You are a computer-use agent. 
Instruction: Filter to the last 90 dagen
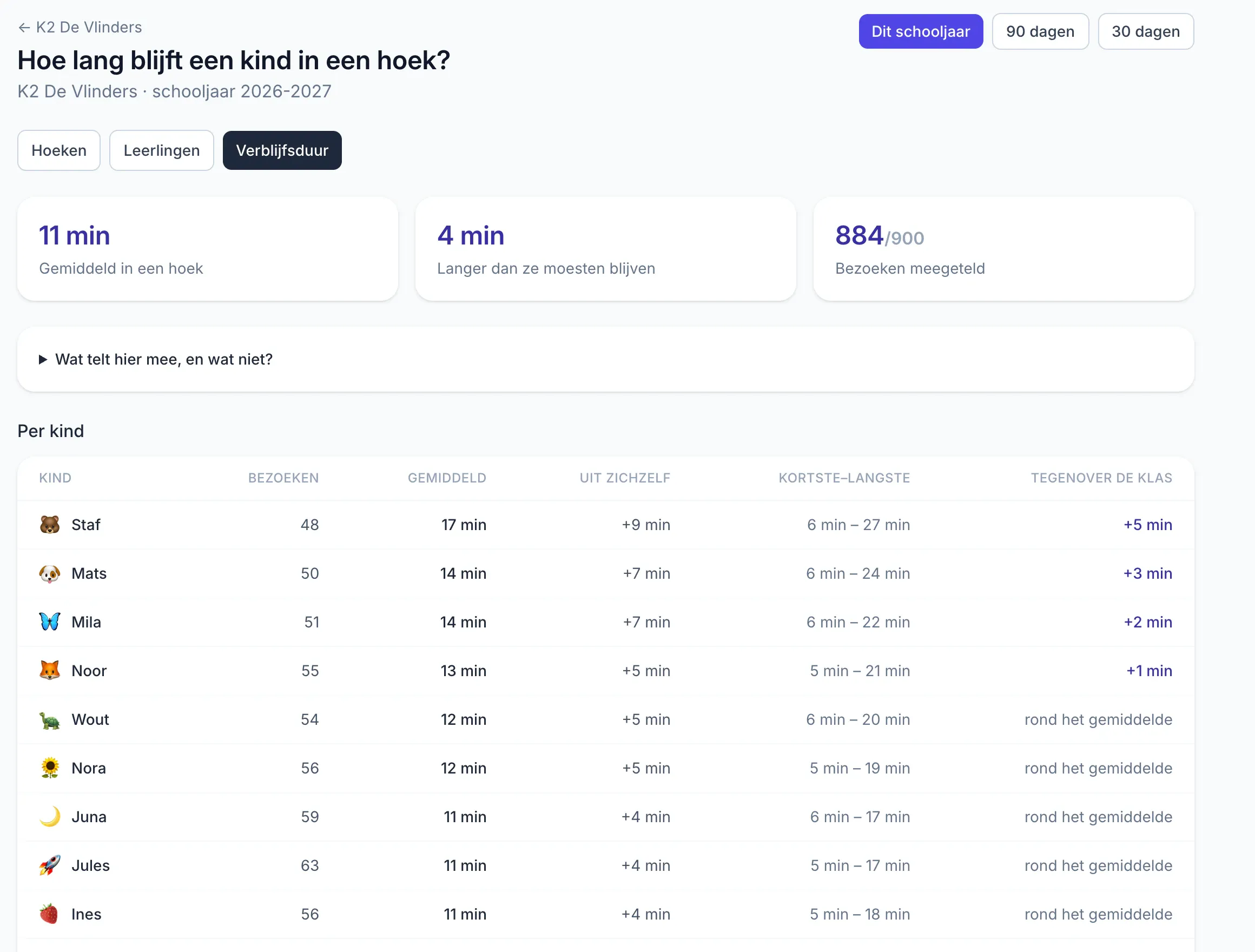(1041, 31)
